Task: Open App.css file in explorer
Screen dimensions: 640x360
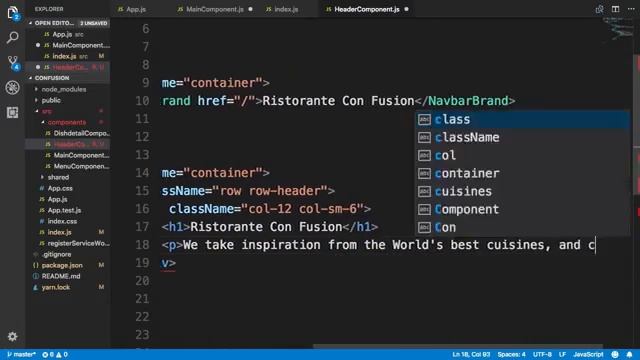Action: click(x=68, y=188)
